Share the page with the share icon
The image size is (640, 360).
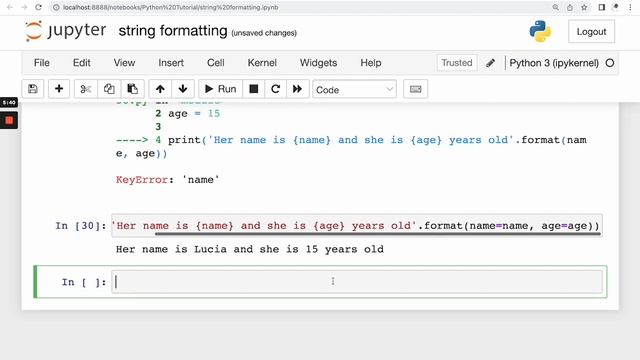click(x=570, y=7)
